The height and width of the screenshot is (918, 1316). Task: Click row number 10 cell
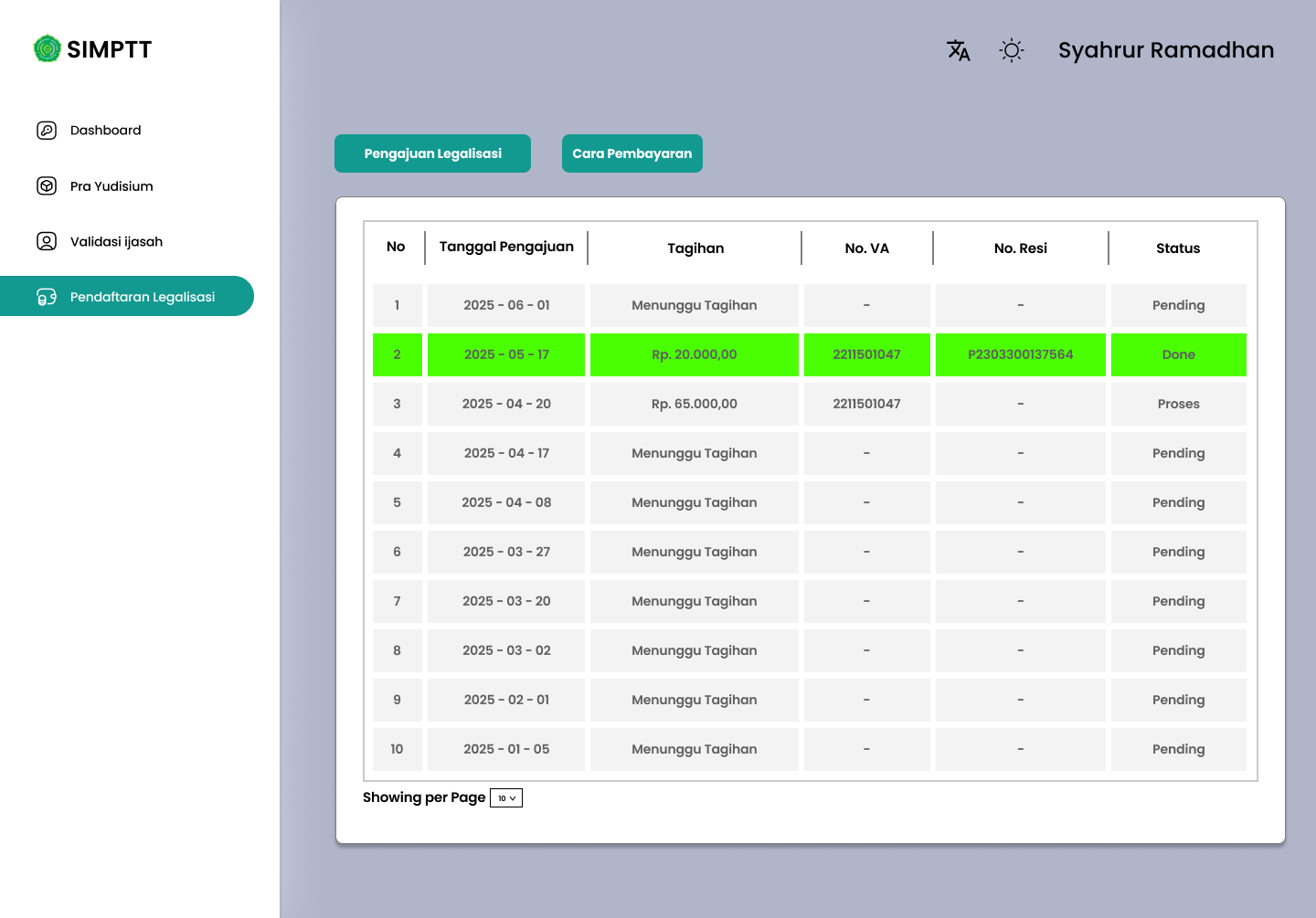tap(398, 749)
